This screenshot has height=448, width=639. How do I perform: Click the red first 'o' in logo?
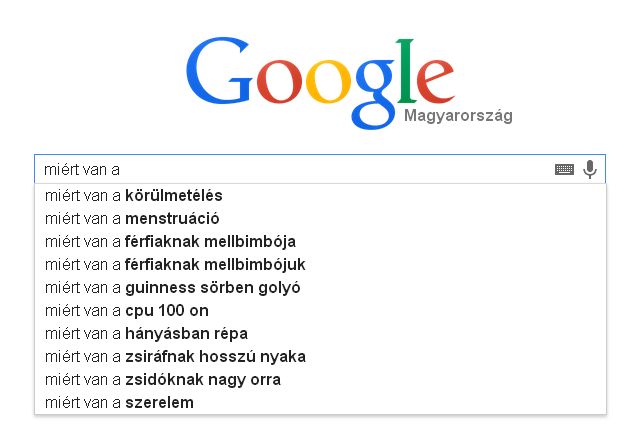279,82
